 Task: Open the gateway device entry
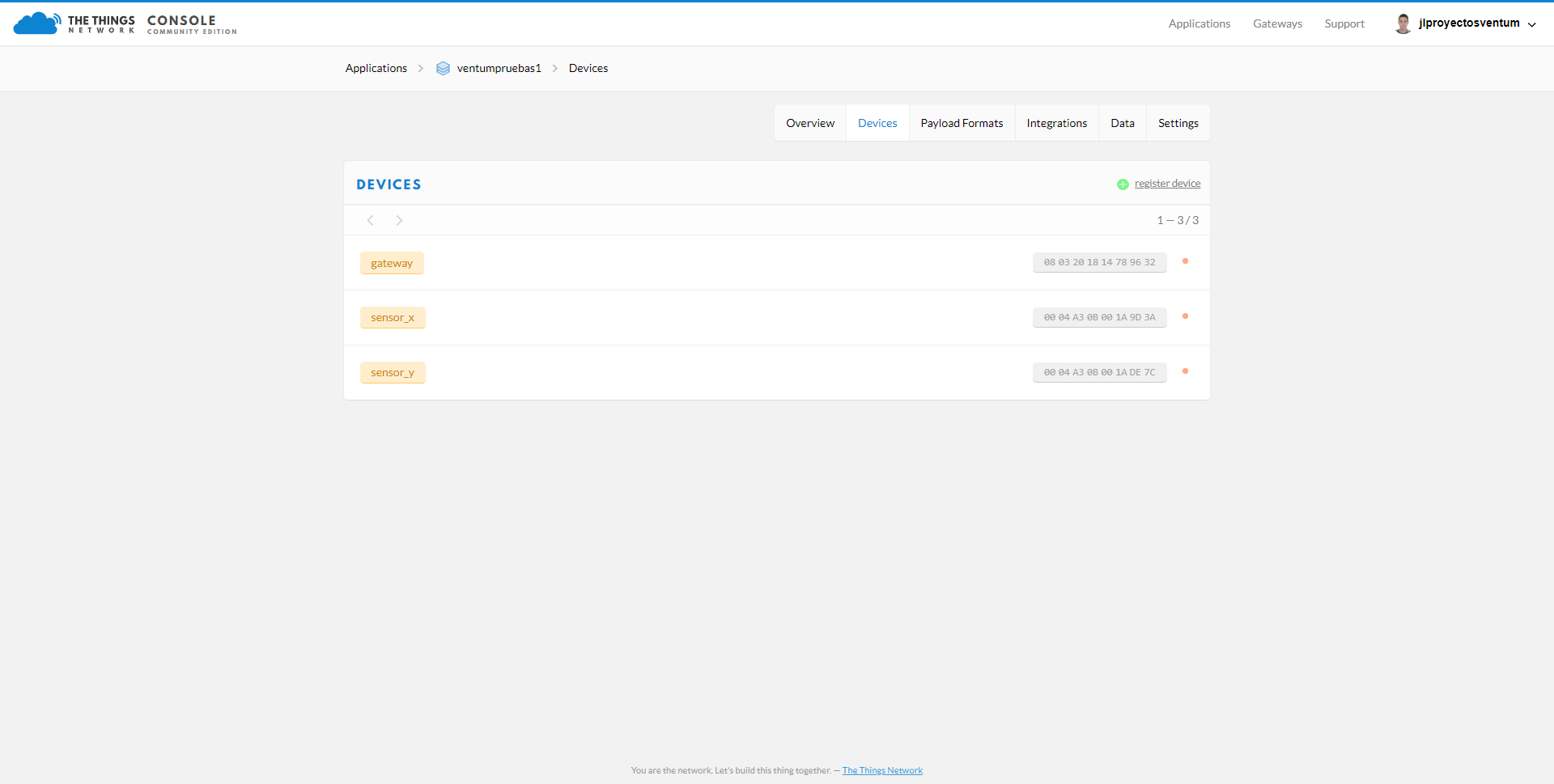pyautogui.click(x=392, y=263)
